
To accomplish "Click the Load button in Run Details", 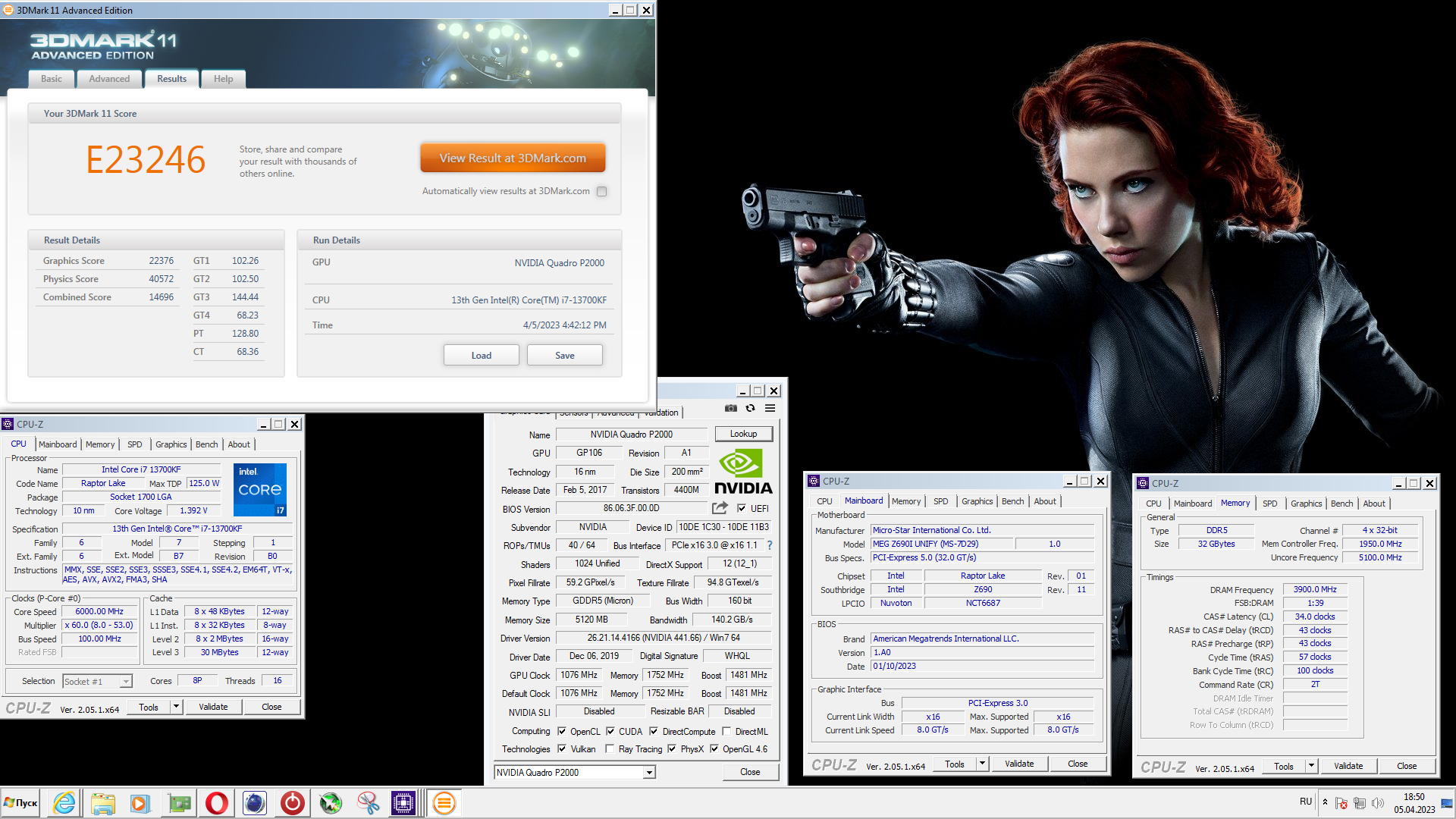I will (482, 356).
